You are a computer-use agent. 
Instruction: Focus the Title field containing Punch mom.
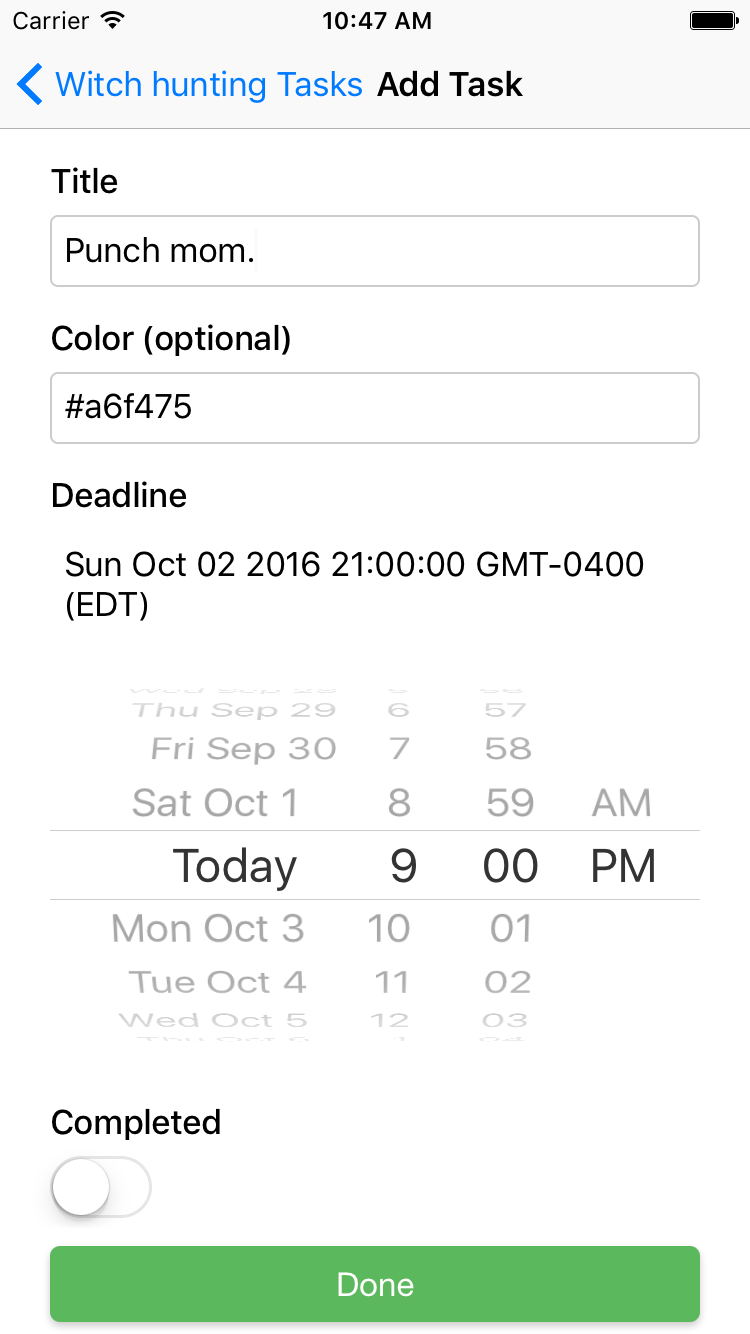374,251
